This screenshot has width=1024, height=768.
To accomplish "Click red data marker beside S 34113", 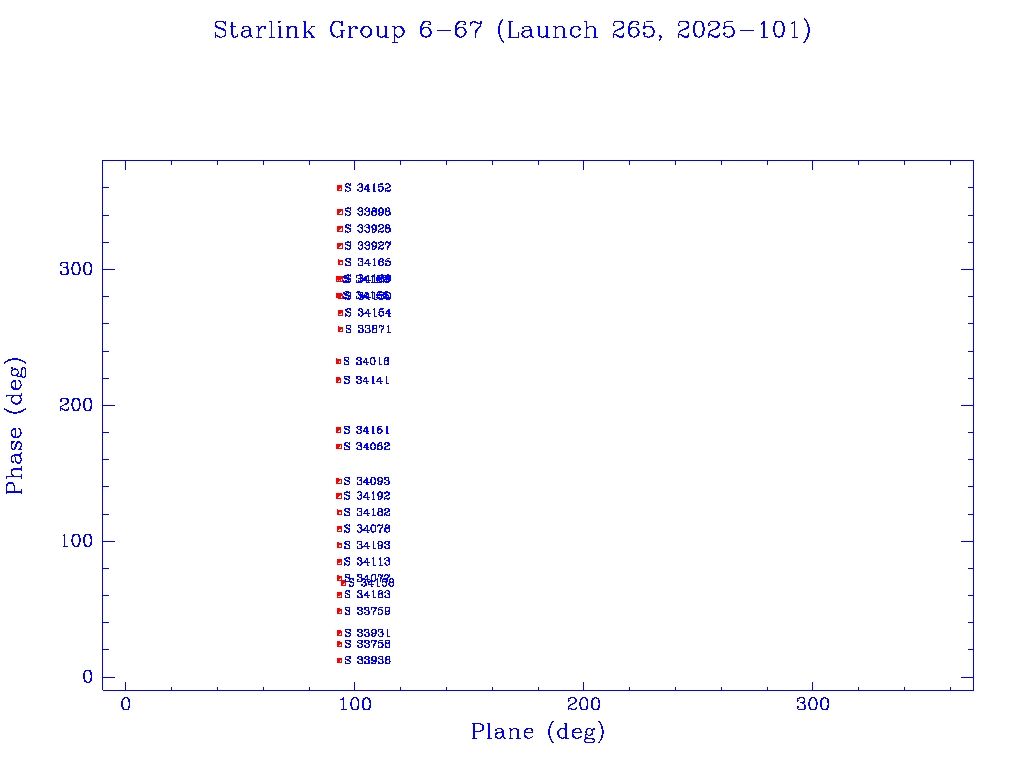I will pos(340,562).
